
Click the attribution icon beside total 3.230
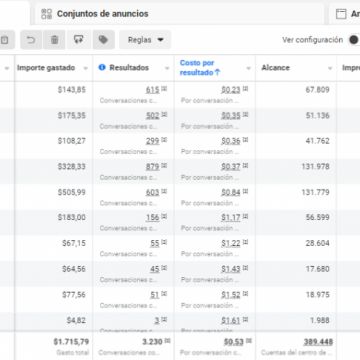coord(168,341)
